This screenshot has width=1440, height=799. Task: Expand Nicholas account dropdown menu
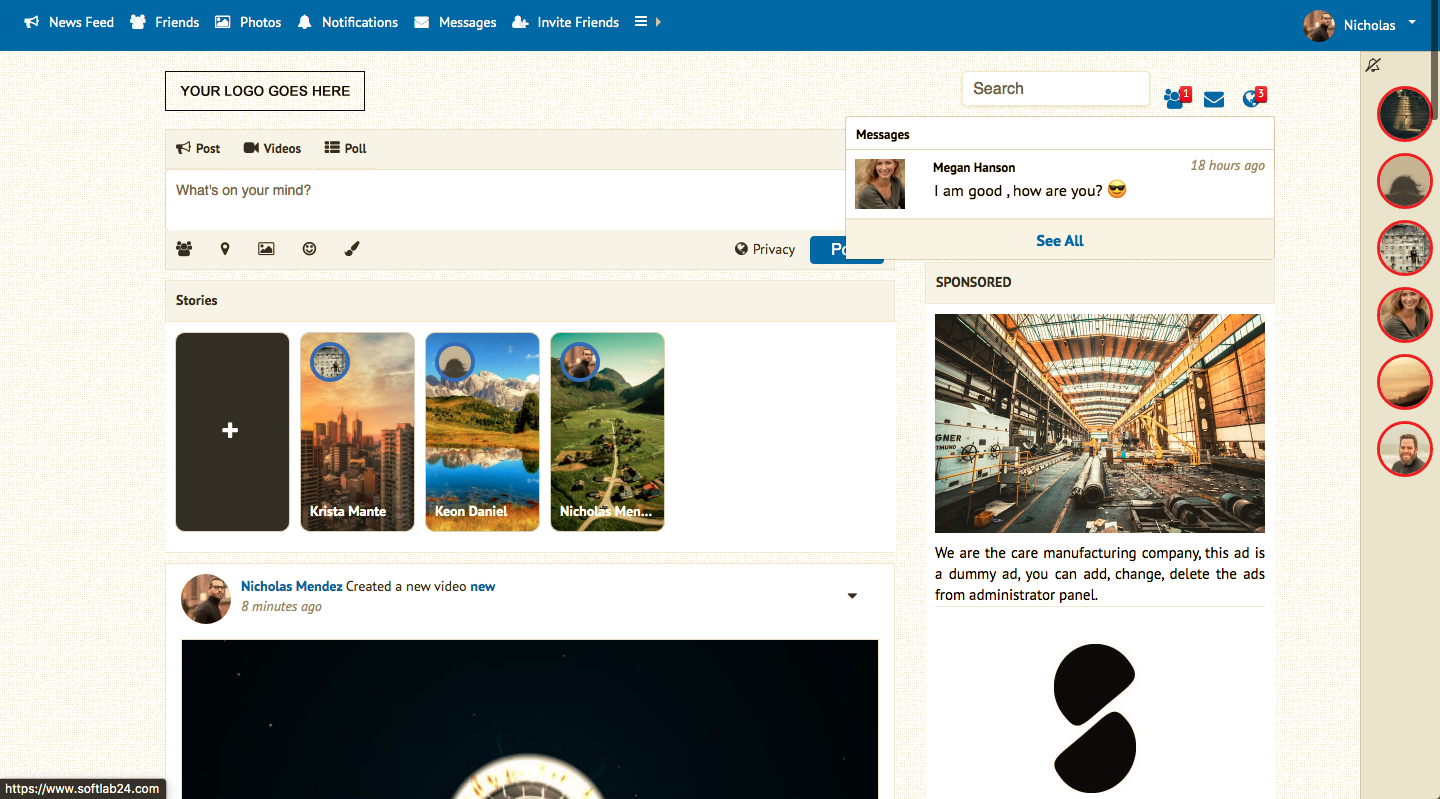[1411, 22]
